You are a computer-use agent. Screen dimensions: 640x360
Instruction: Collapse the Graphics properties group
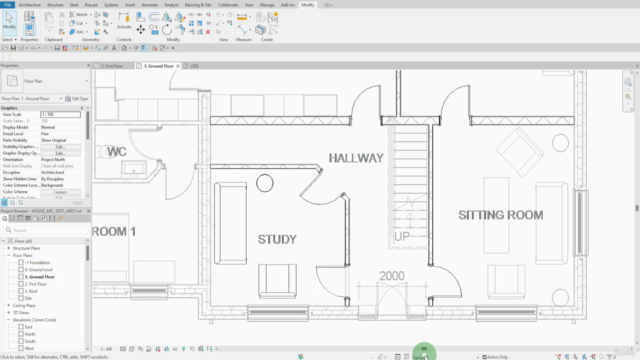pos(82,108)
